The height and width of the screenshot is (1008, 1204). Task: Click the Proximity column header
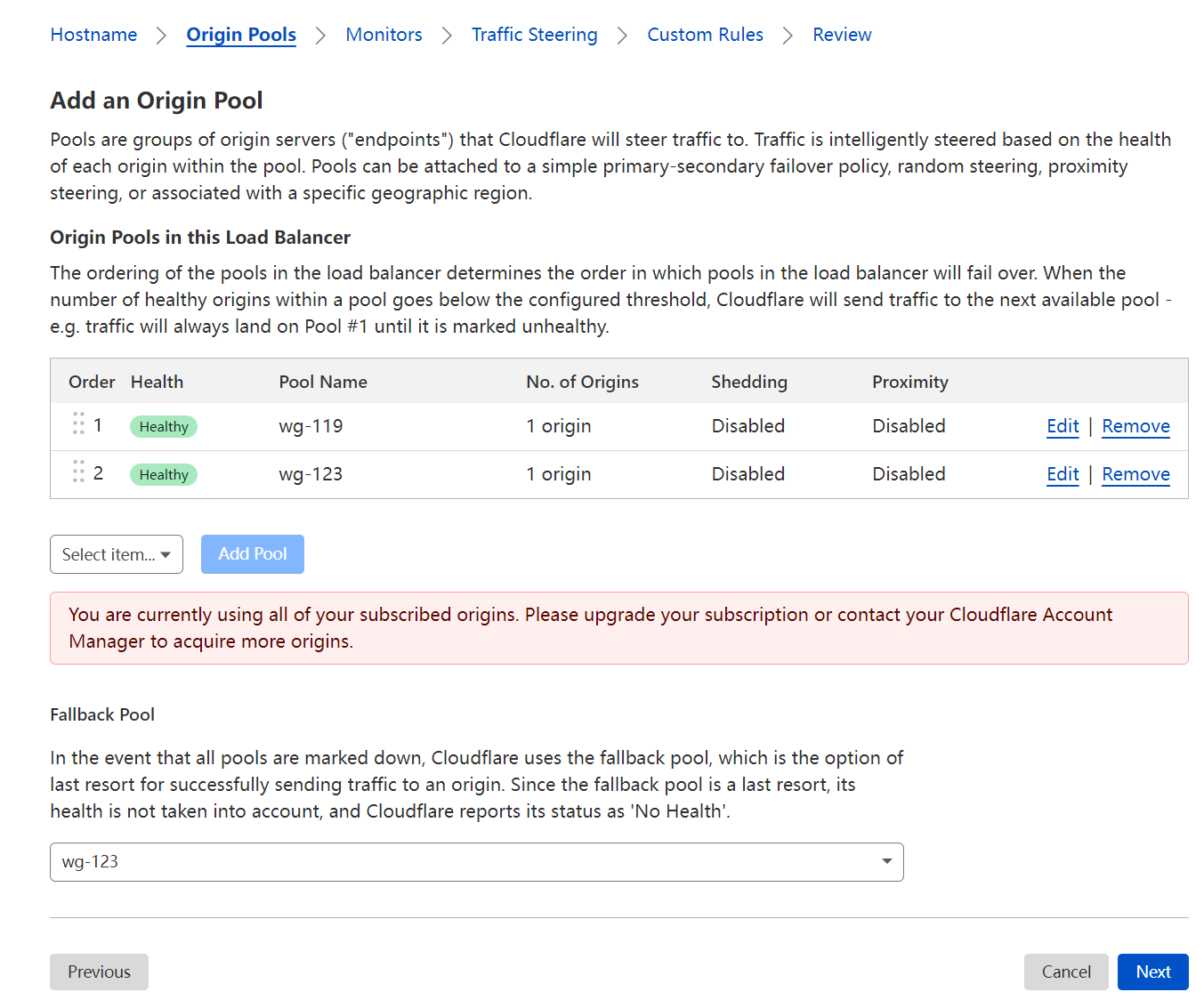coord(910,382)
